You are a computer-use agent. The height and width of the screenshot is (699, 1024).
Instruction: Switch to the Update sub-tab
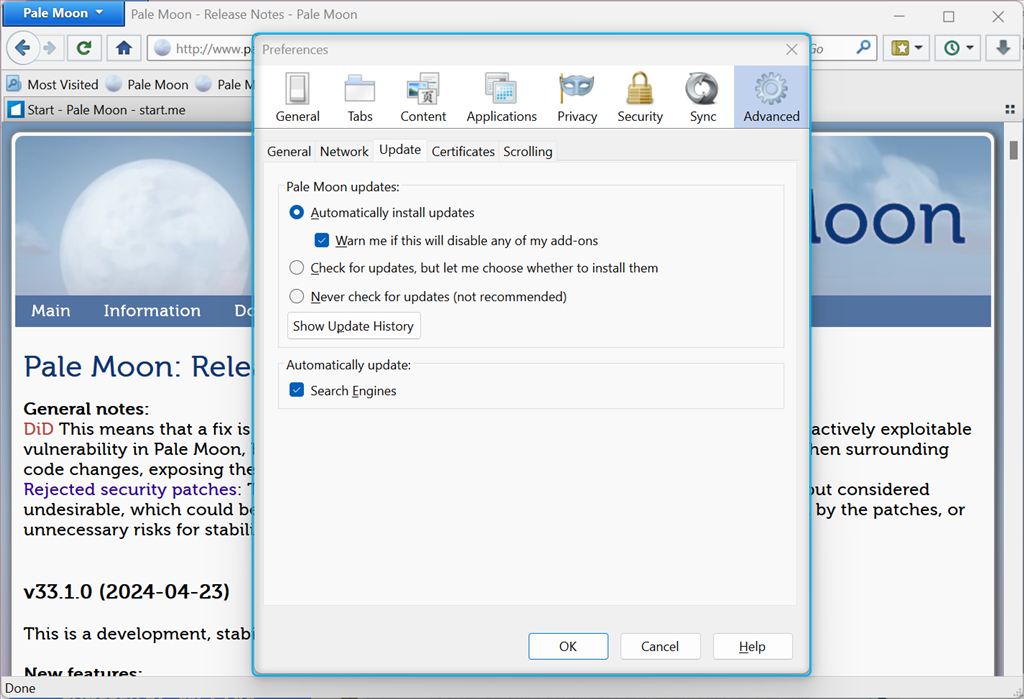tap(400, 150)
